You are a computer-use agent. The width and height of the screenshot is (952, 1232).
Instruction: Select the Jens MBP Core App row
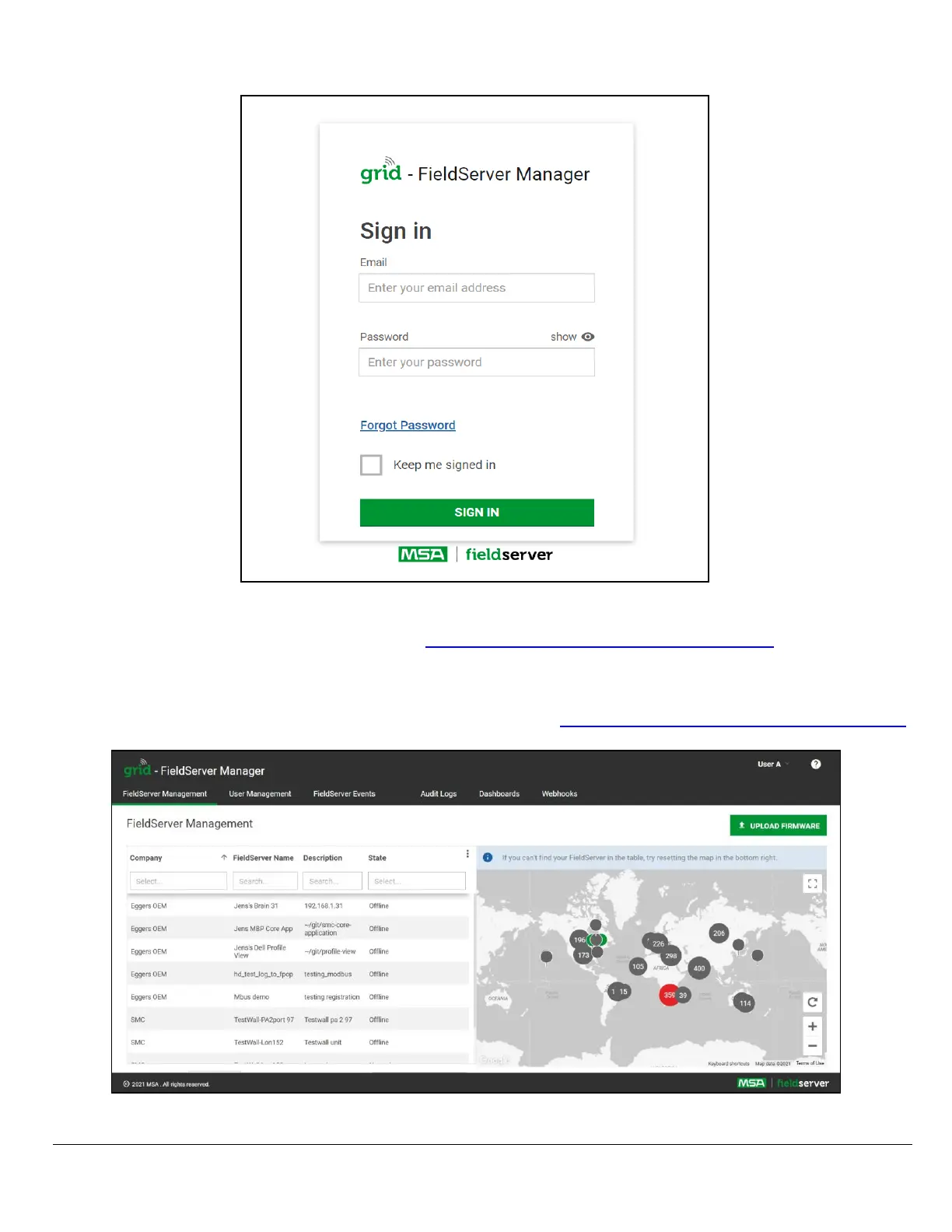(299, 929)
